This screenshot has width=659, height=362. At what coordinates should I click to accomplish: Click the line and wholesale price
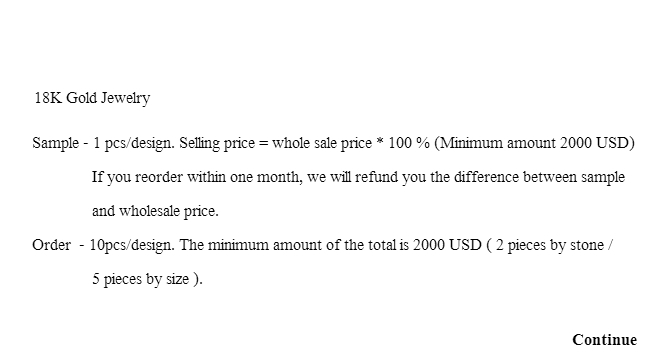point(155,211)
